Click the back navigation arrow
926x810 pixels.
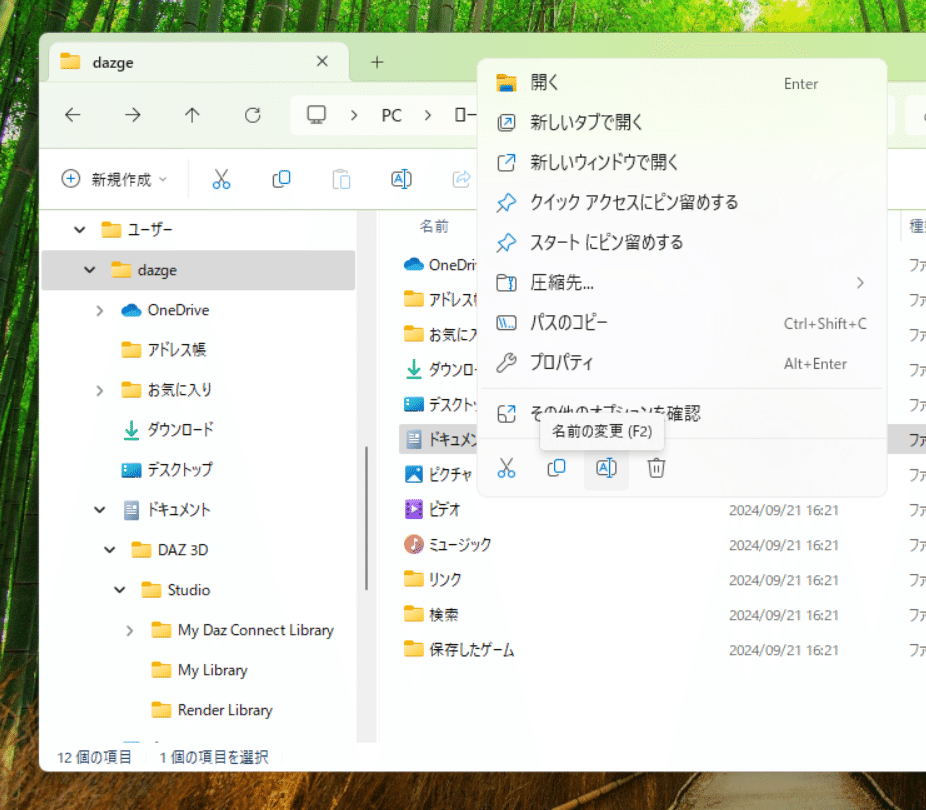pyautogui.click(x=72, y=114)
